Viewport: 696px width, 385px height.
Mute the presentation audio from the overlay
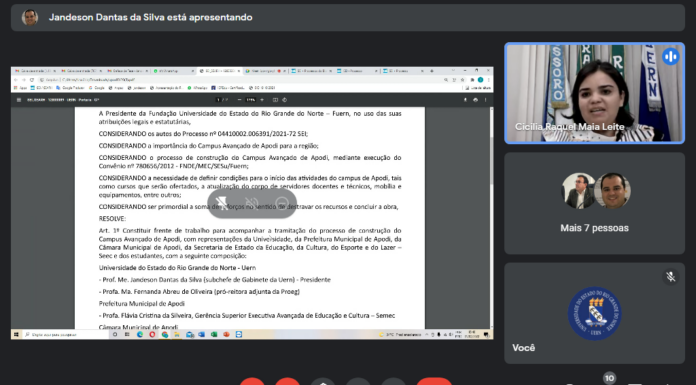pyautogui.click(x=252, y=204)
